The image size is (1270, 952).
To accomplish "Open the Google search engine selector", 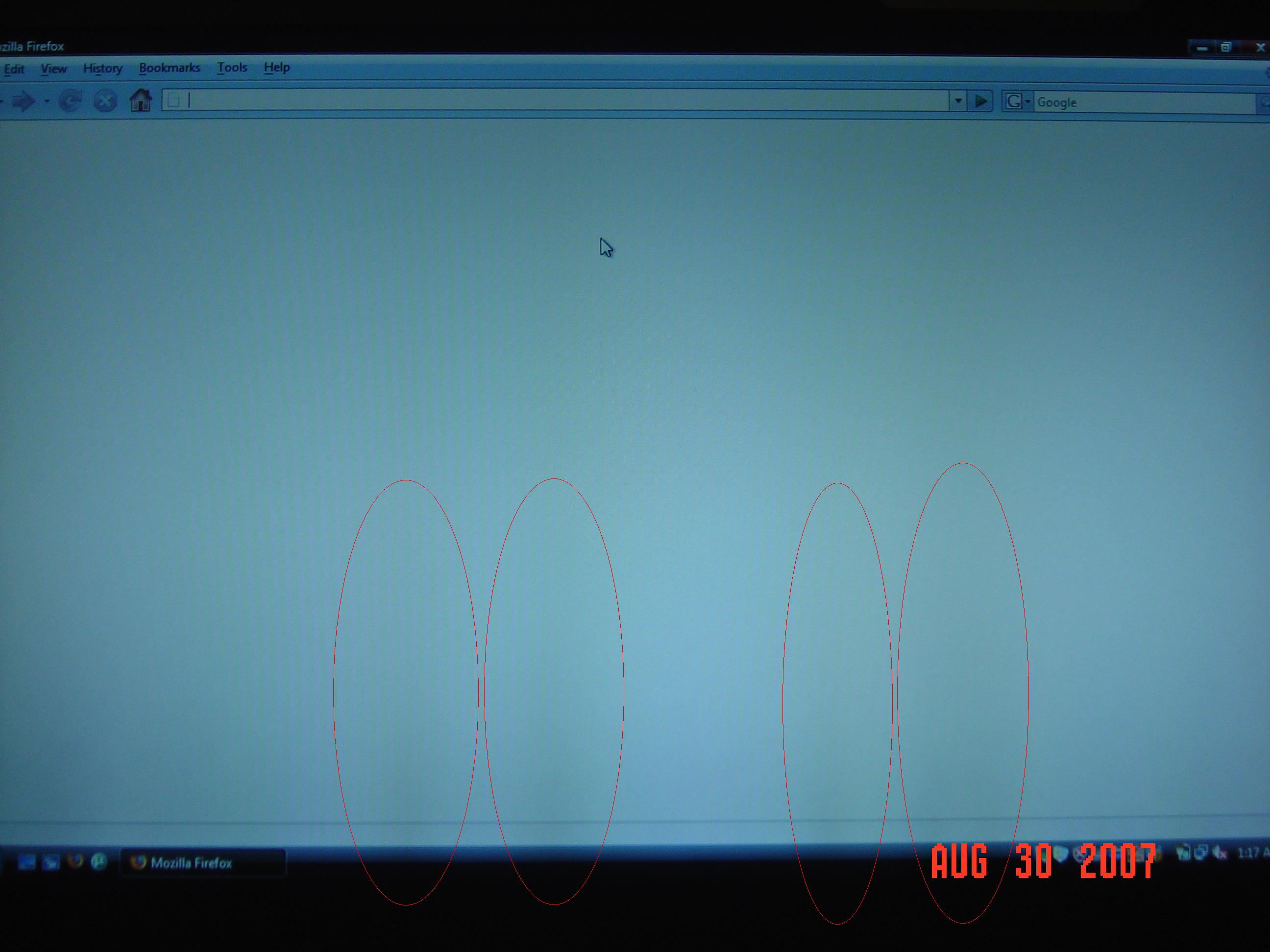I will click(x=1017, y=101).
